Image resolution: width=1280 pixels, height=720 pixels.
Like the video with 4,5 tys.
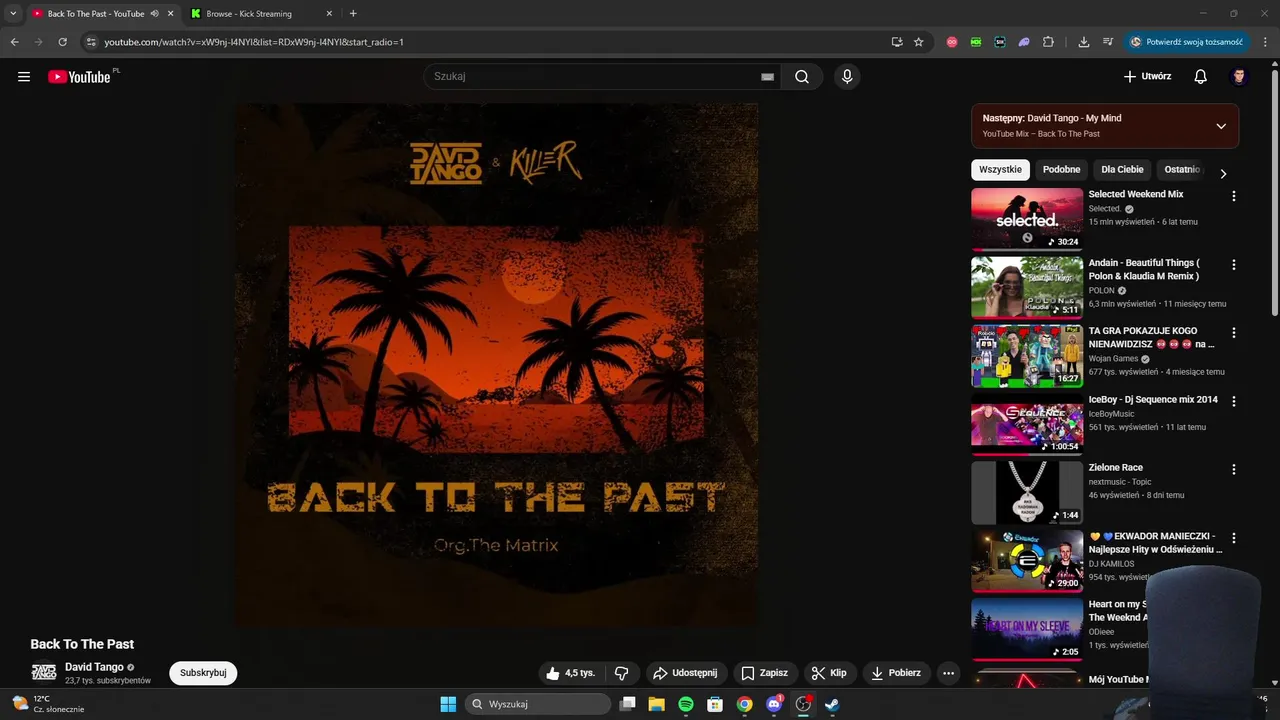pos(571,673)
